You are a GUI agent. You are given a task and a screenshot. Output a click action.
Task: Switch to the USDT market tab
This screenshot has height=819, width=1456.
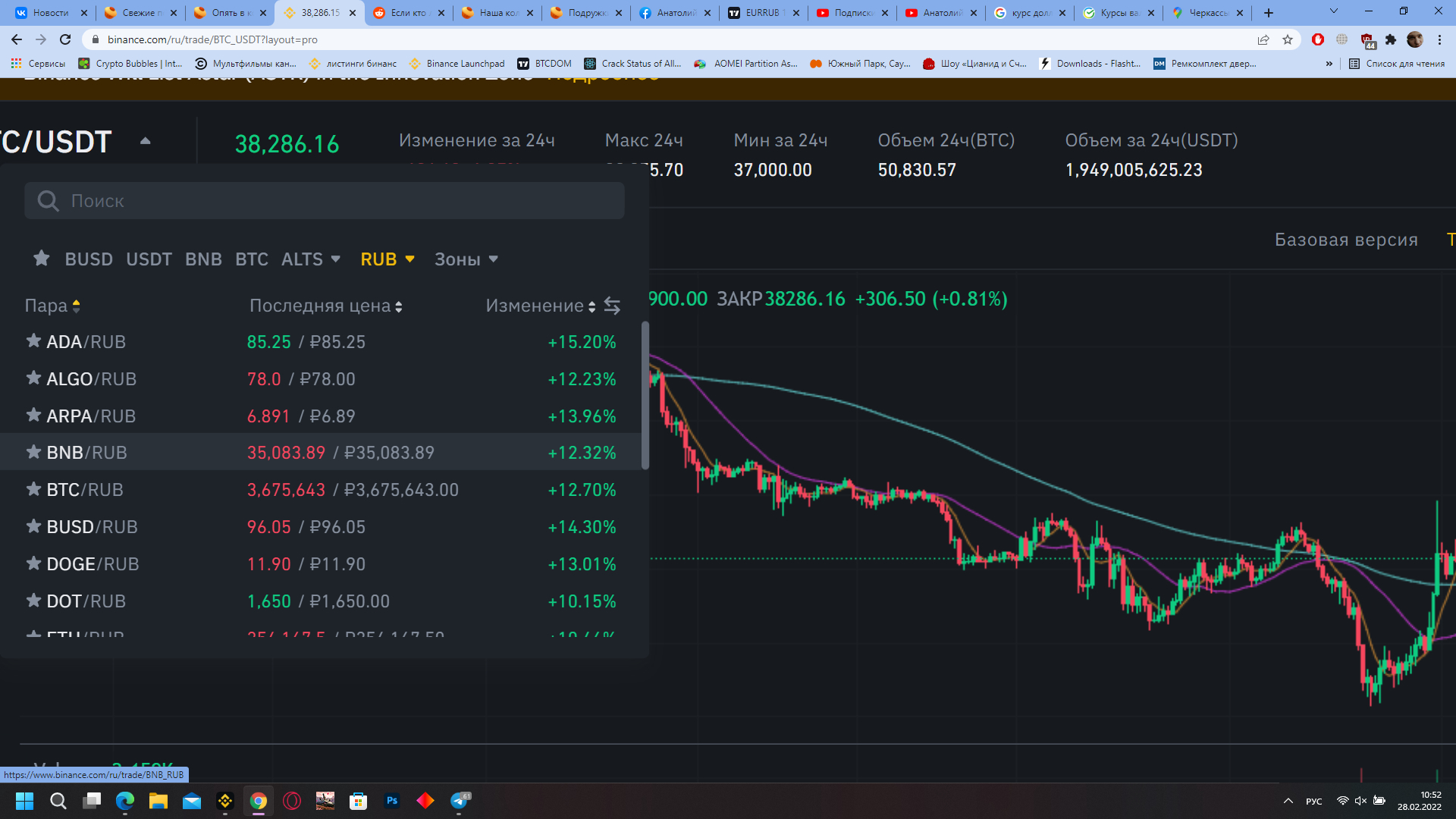coord(149,259)
